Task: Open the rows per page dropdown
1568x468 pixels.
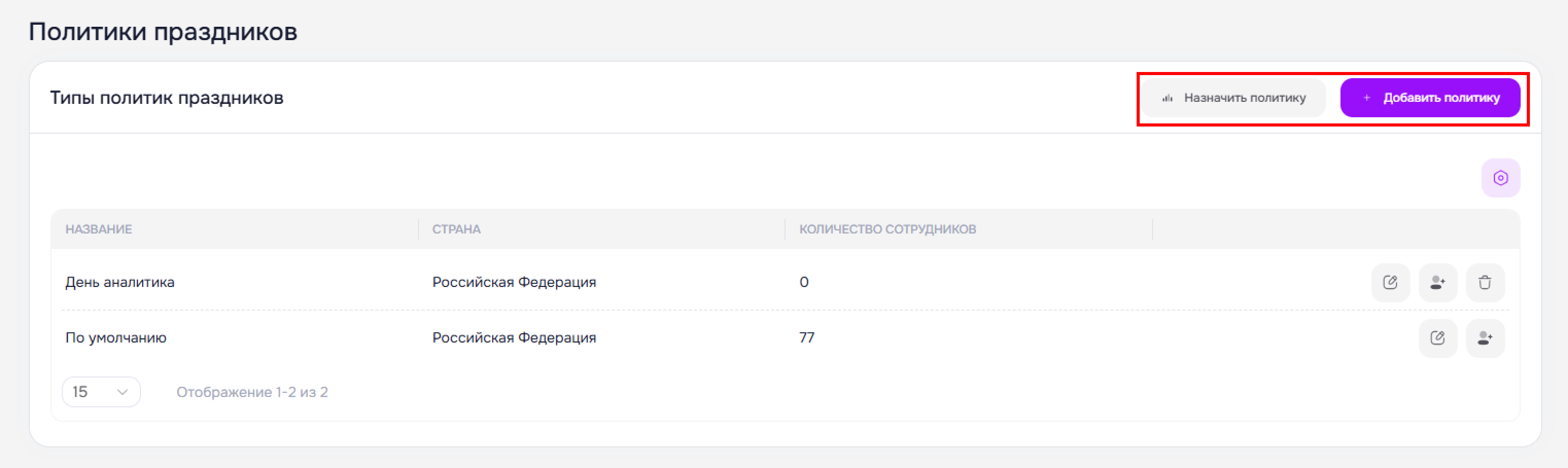Action: (101, 392)
